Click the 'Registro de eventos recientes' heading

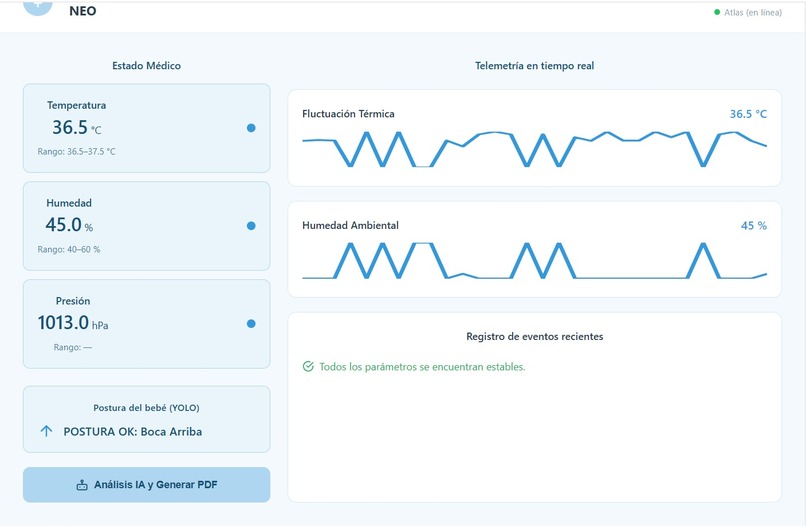point(535,336)
